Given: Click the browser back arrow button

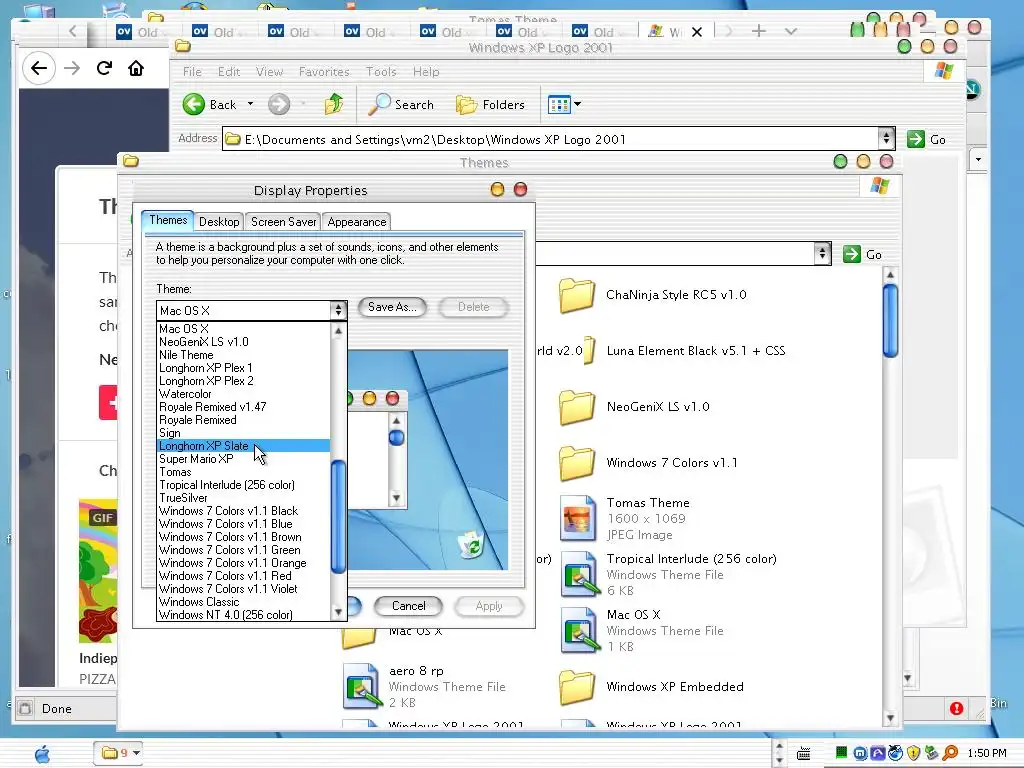Looking at the screenshot, I should [39, 68].
